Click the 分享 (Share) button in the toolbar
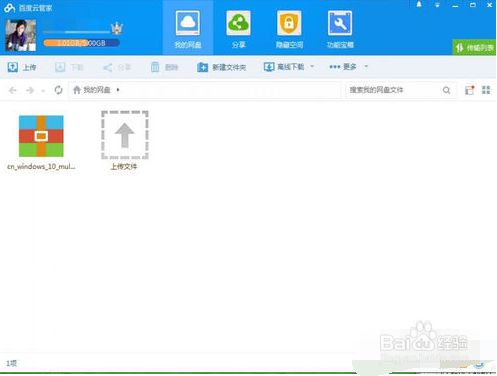497x376 pixels. coord(117,67)
